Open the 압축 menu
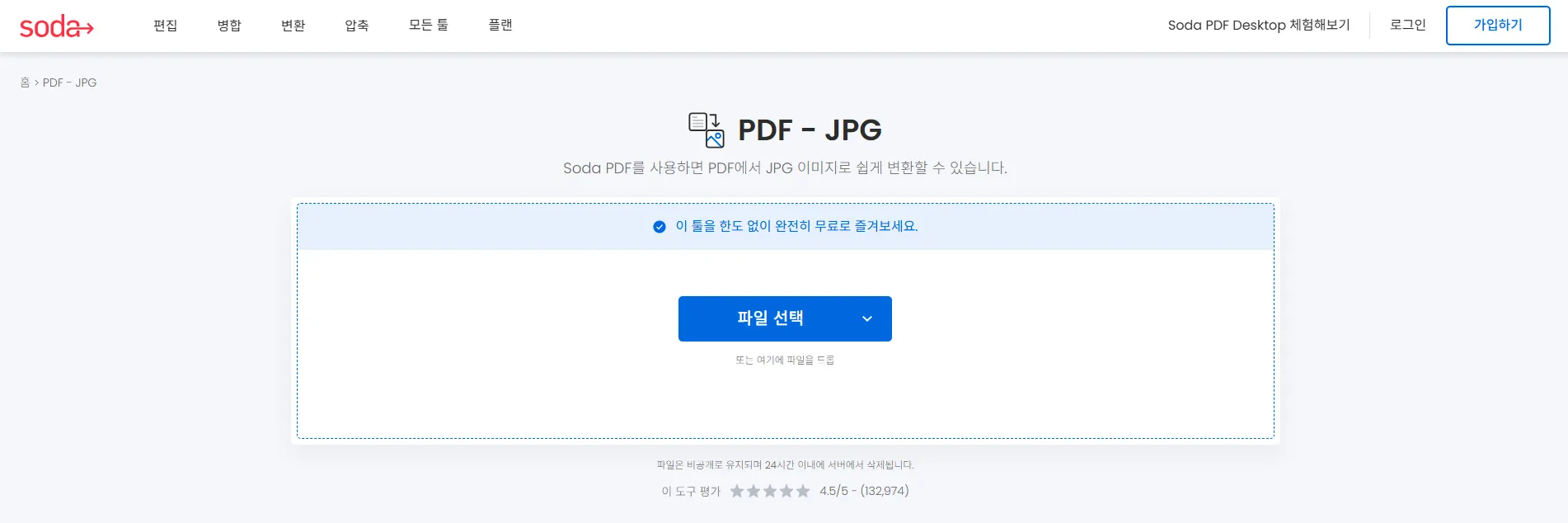Image resolution: width=1568 pixels, height=523 pixels. click(357, 26)
